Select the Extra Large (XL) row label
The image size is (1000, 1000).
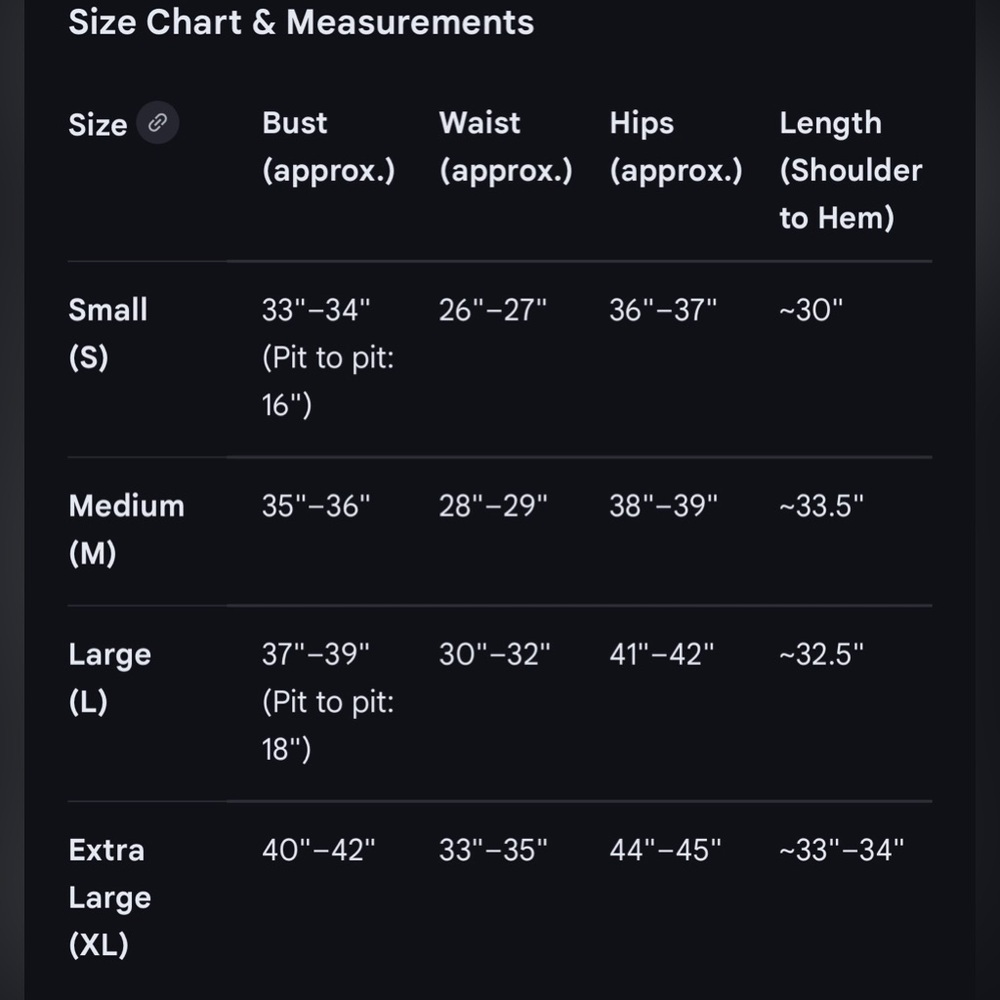tap(110, 897)
